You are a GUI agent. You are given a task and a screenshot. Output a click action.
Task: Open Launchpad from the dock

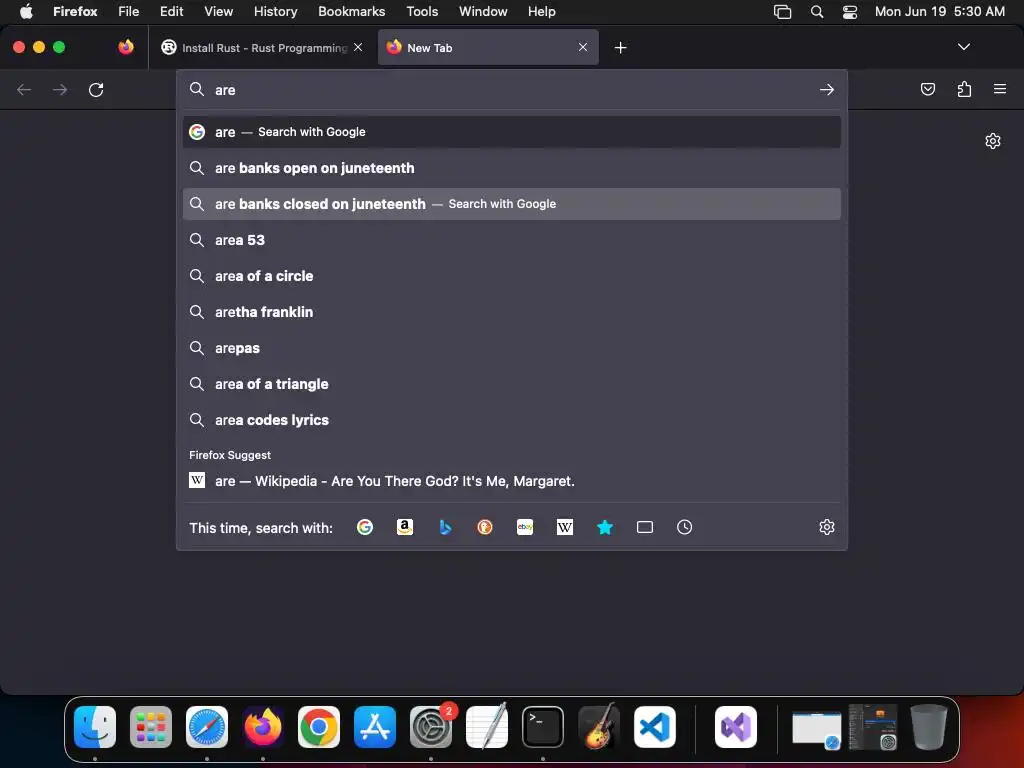coord(151,727)
